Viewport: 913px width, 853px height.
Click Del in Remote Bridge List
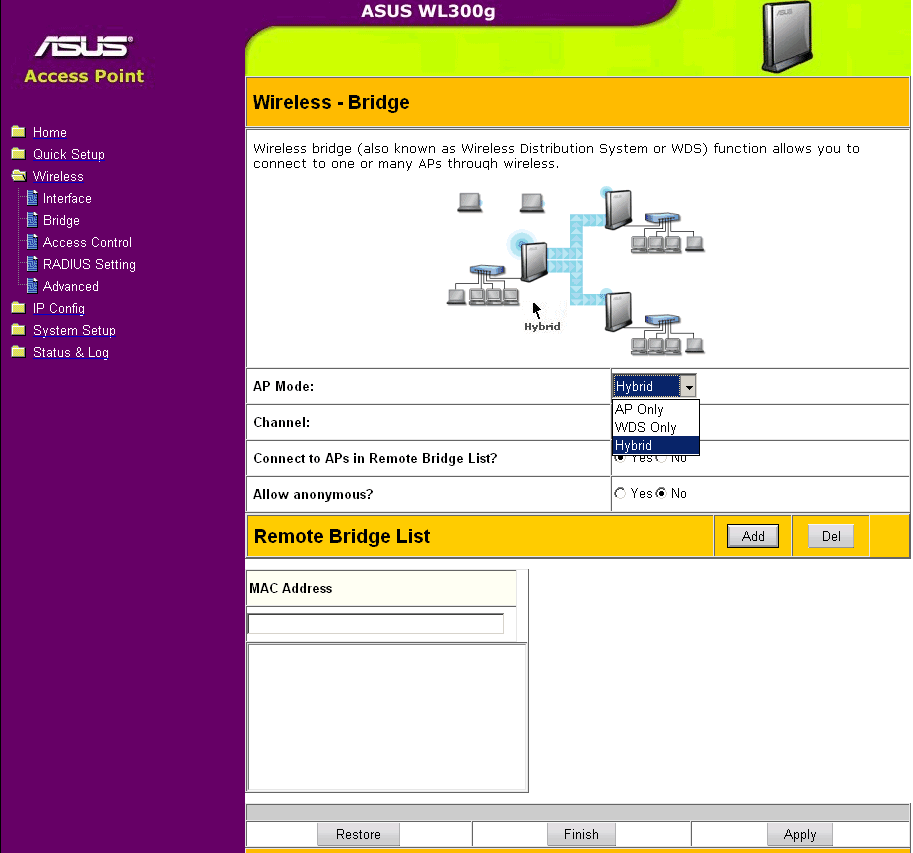pyautogui.click(x=831, y=536)
